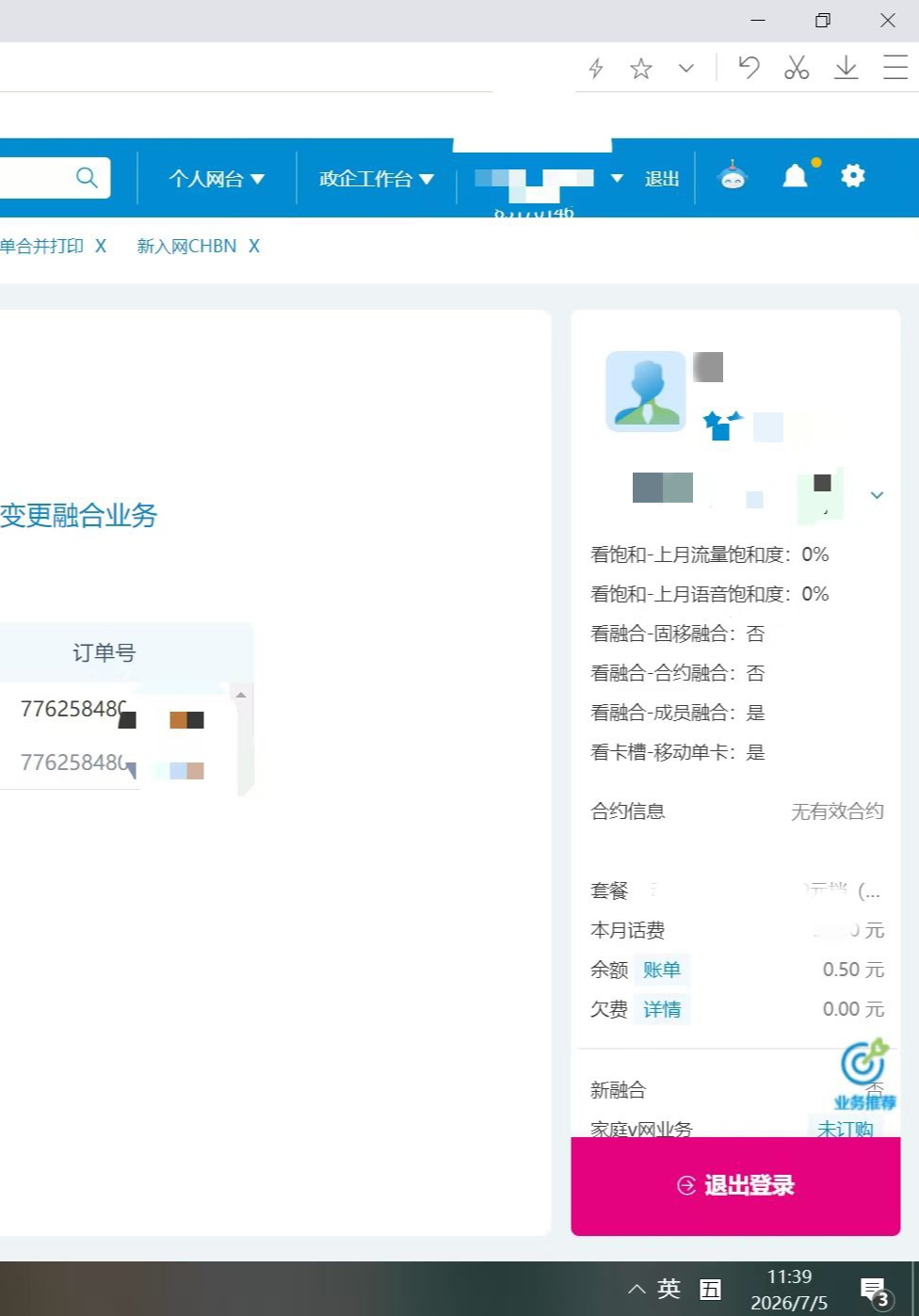Open the robot assistant icon
The height and width of the screenshot is (1316, 919).
click(x=733, y=176)
